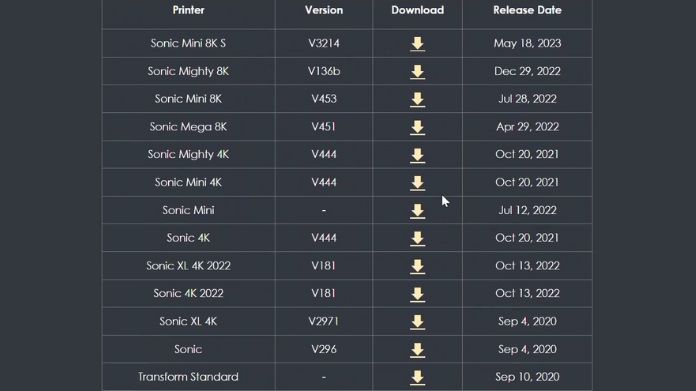Download Sonic XL 4K 2022 firmware
This screenshot has width=696, height=391.
417,266
